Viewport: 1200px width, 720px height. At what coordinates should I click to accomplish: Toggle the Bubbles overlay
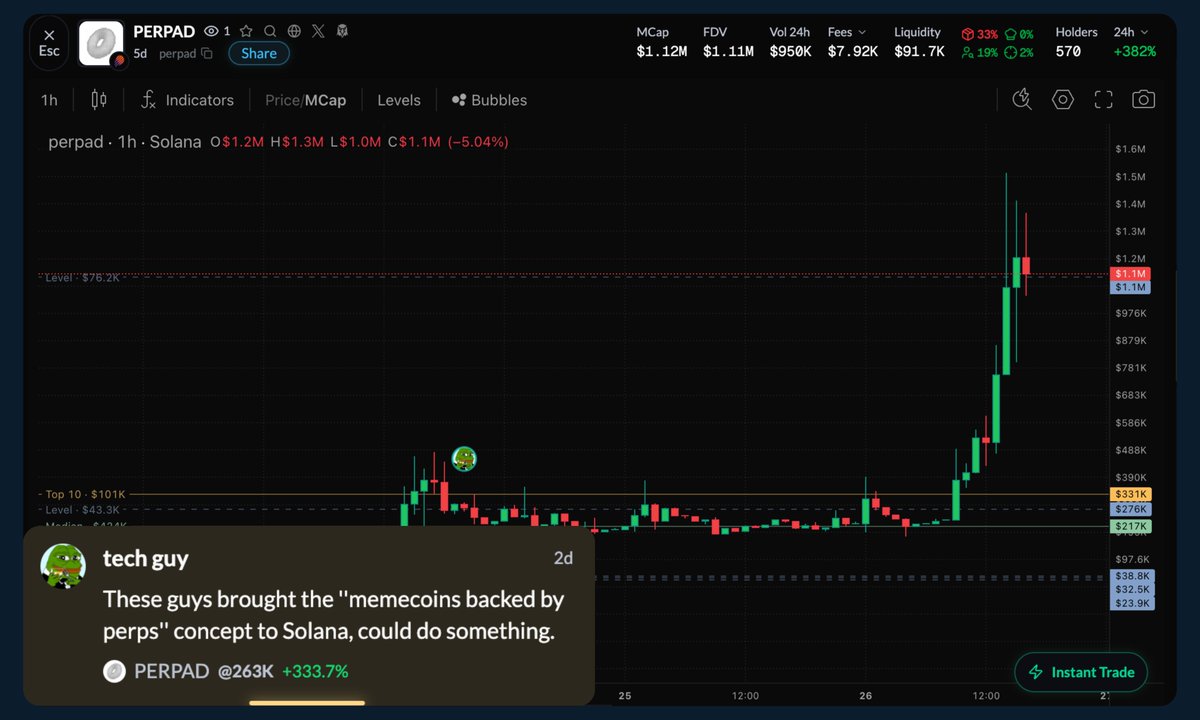pyautogui.click(x=489, y=100)
